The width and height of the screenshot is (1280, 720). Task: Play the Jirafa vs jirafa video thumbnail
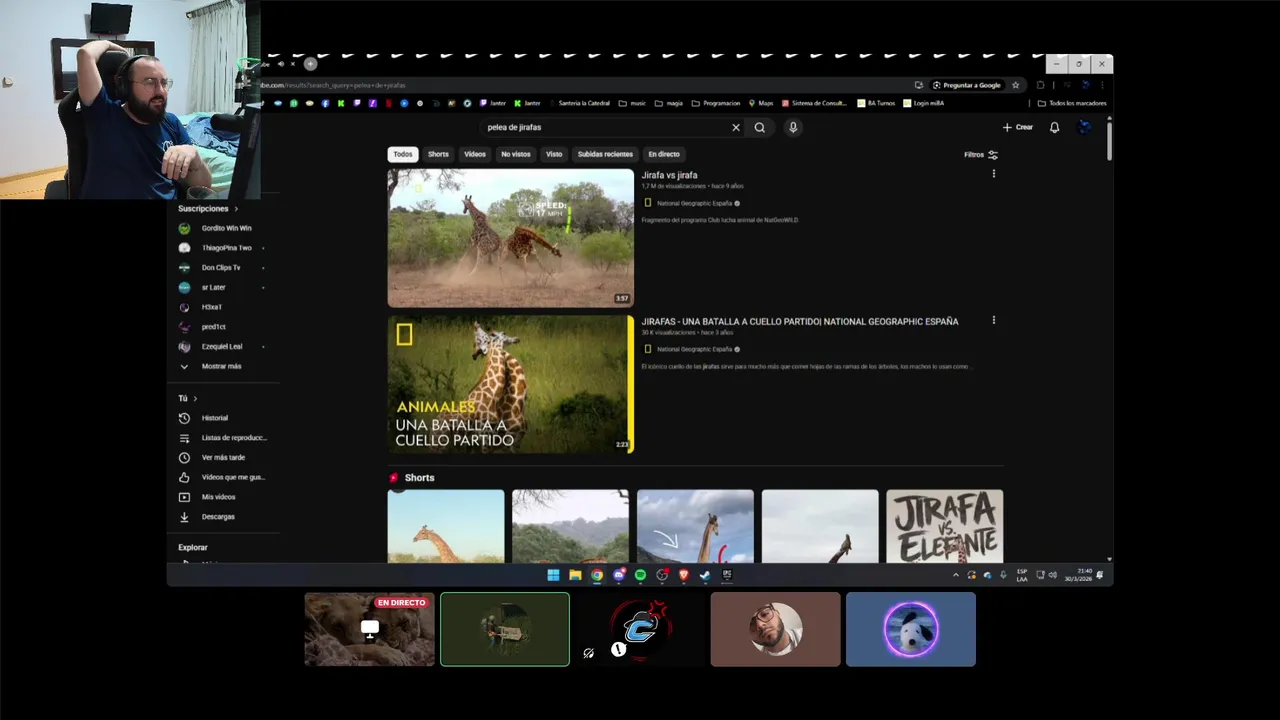tap(511, 238)
